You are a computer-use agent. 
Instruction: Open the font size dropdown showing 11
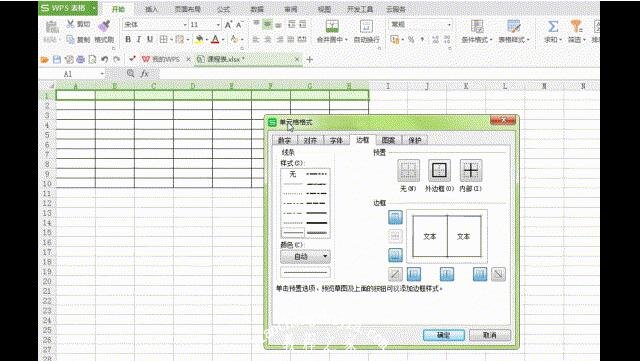click(x=218, y=25)
